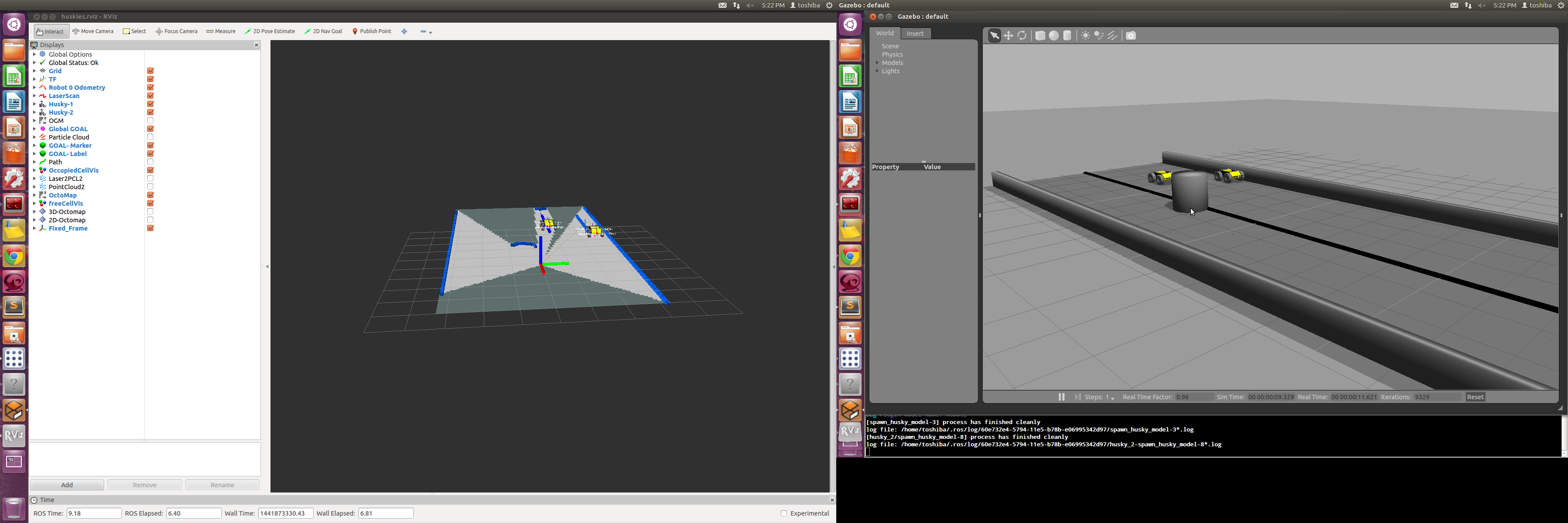Add a spot light in Gazebo
Viewport: 1568px width, 523px height.
click(1099, 35)
